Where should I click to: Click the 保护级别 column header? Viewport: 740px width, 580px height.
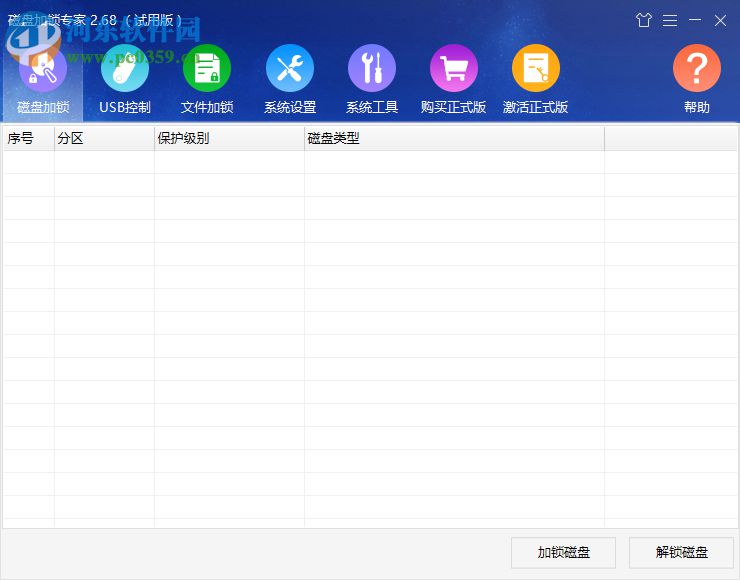[x=229, y=138]
